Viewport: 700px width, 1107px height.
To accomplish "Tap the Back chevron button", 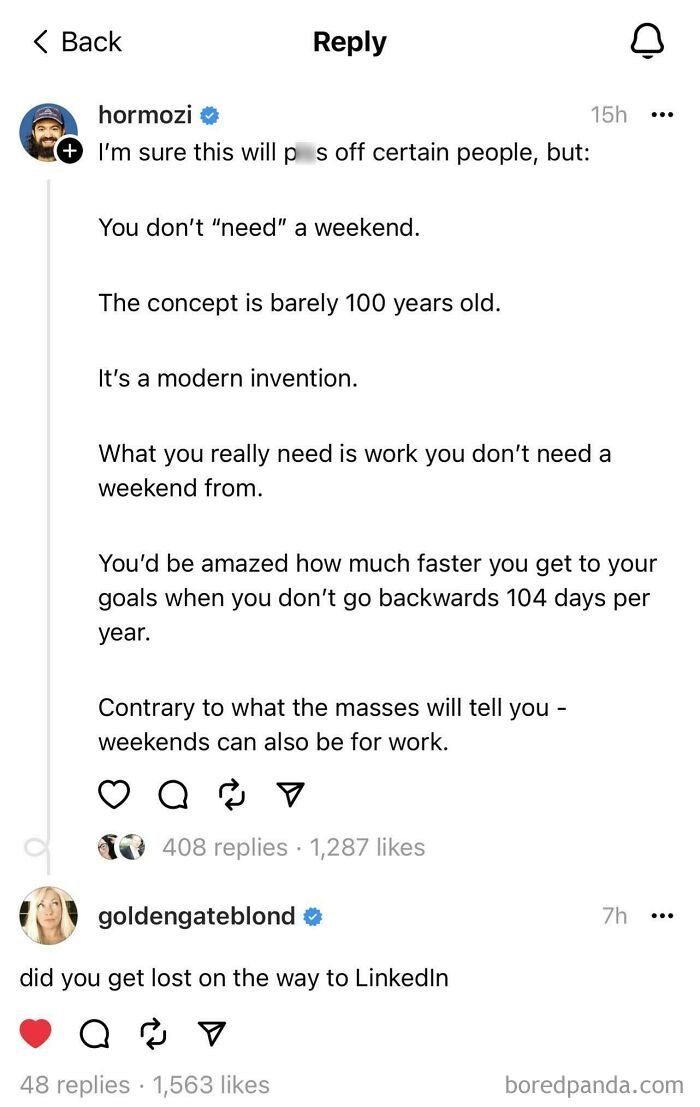I will (42, 42).
